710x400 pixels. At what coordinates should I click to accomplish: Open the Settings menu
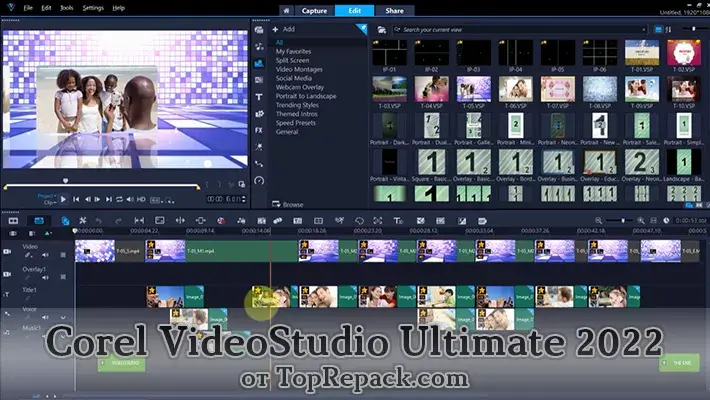pos(93,8)
